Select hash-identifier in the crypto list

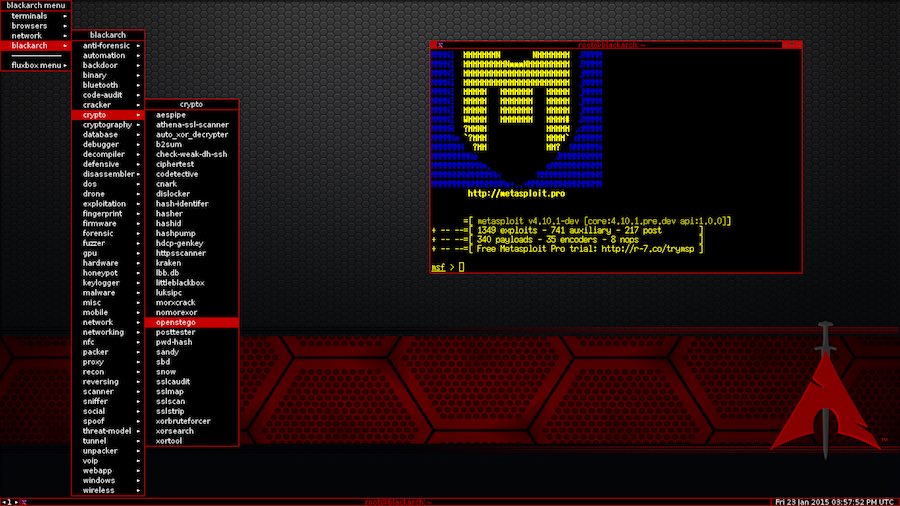click(x=181, y=204)
